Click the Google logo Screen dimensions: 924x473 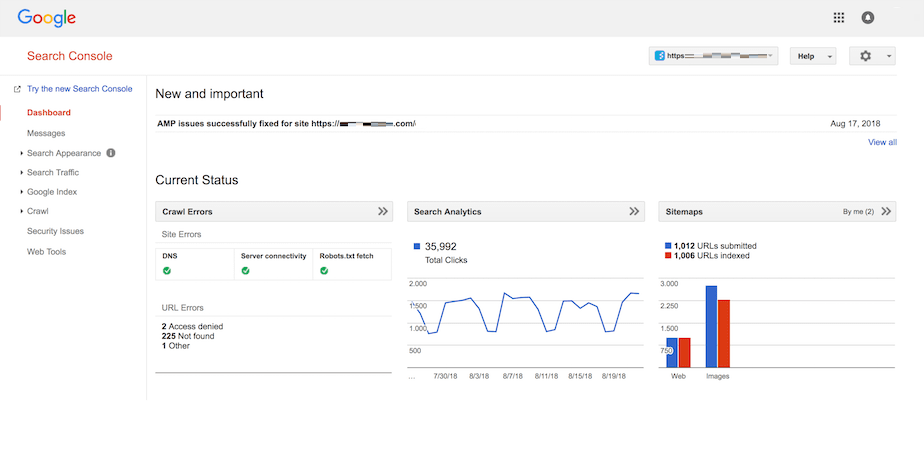(x=47, y=18)
